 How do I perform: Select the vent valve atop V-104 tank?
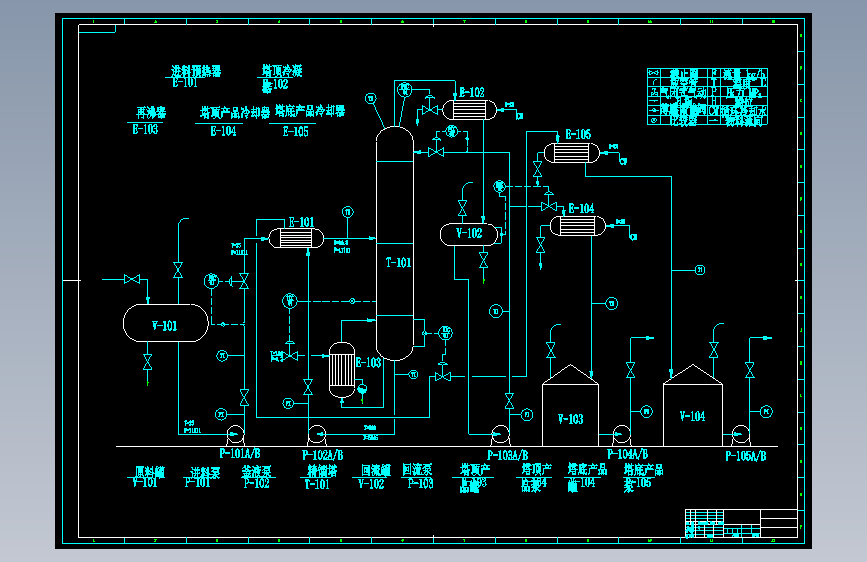tap(714, 350)
